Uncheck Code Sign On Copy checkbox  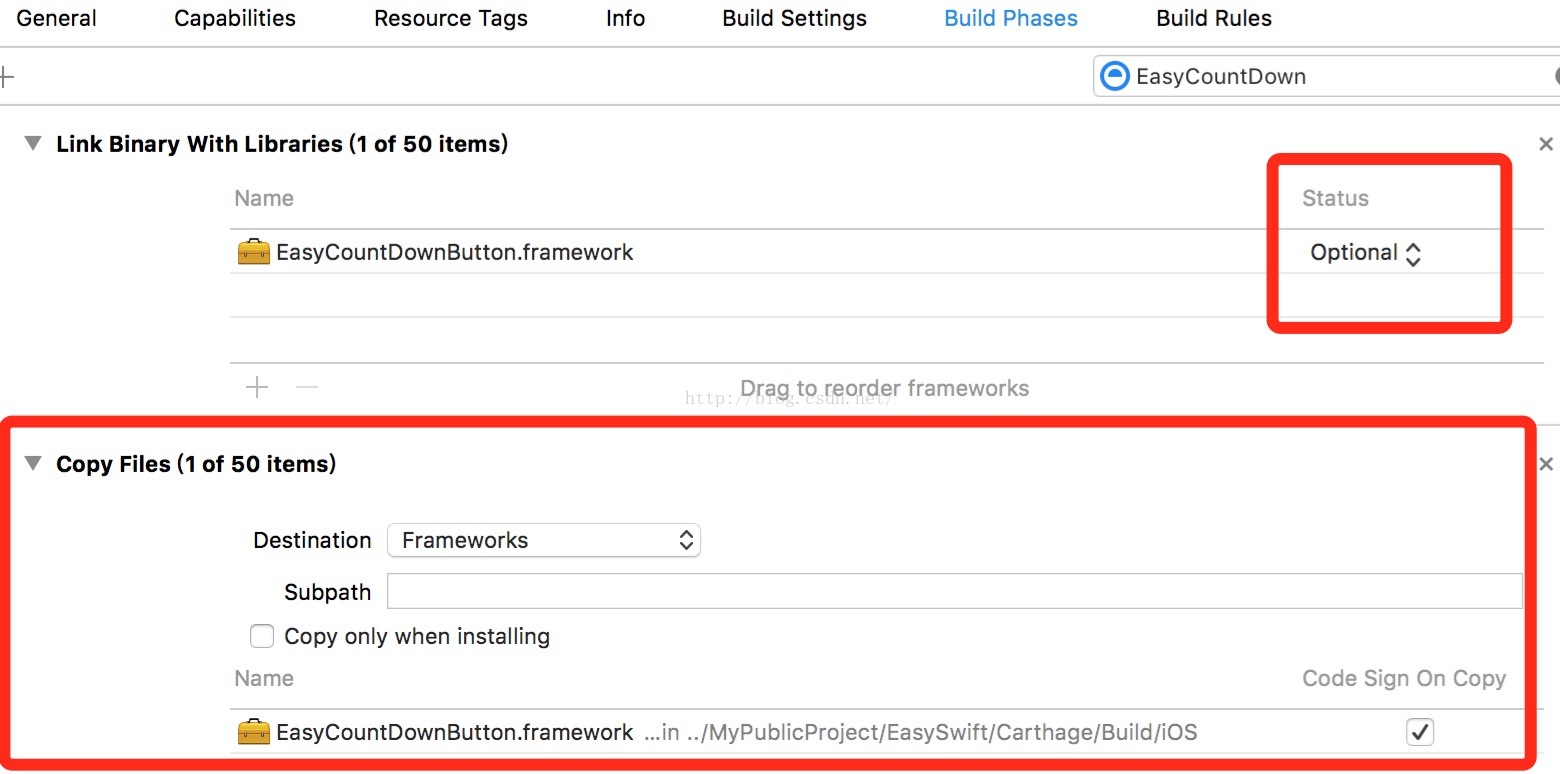coord(1419,732)
